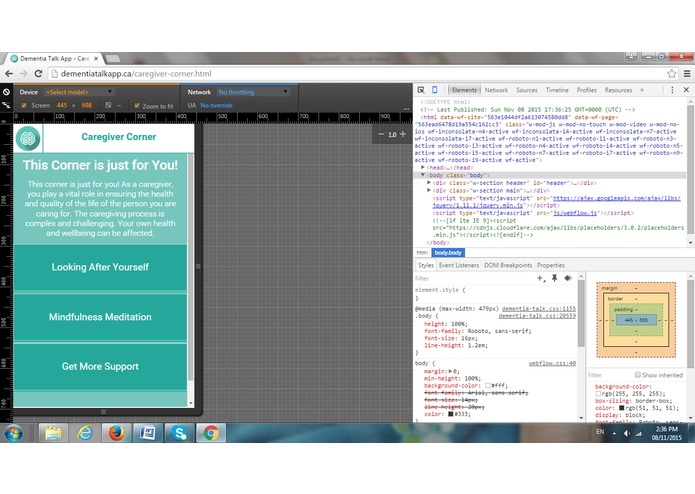Click the pin element state icon
Image resolution: width=695 pixels, height=494 pixels.
(554, 278)
